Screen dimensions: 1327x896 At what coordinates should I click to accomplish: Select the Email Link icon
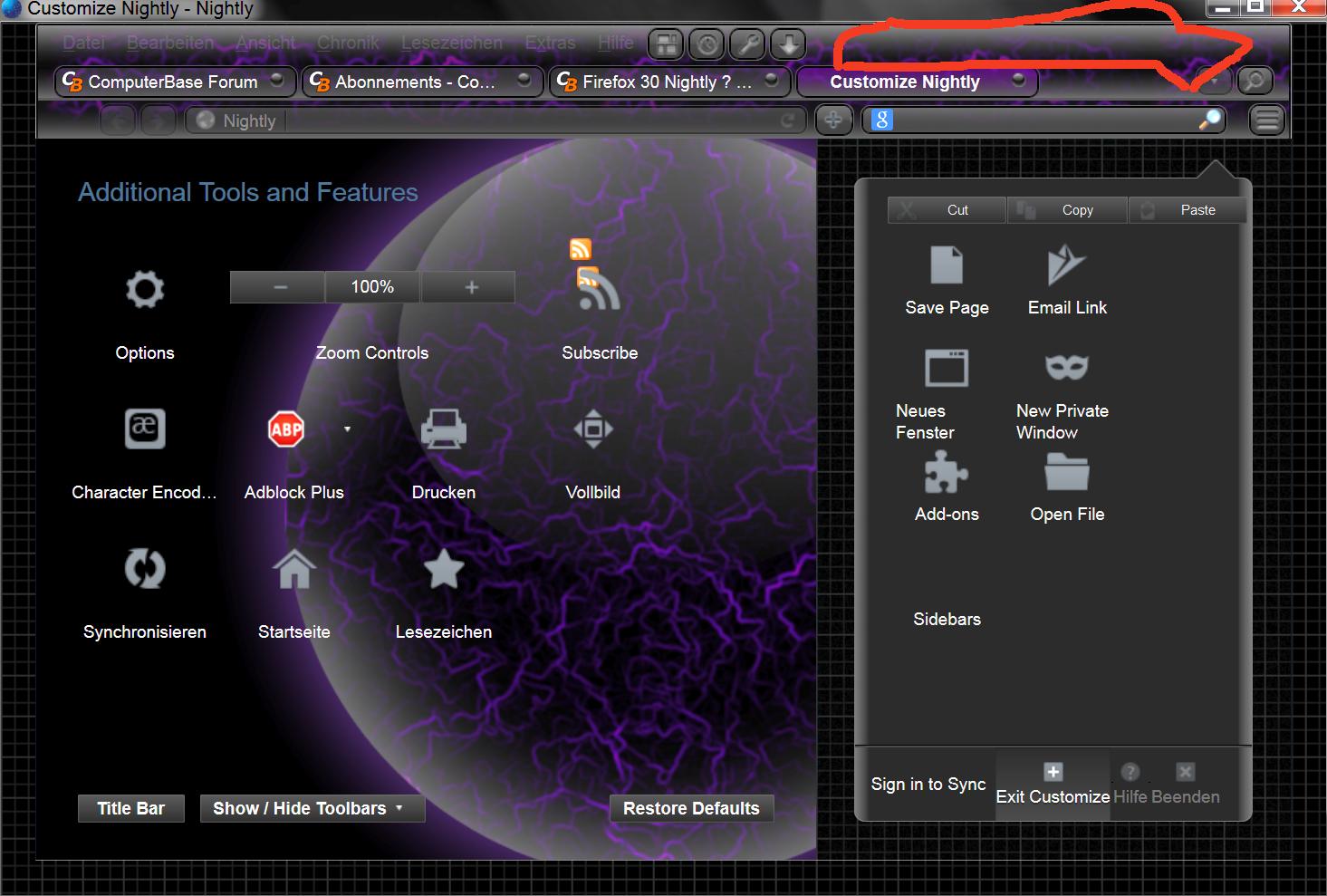1066,265
